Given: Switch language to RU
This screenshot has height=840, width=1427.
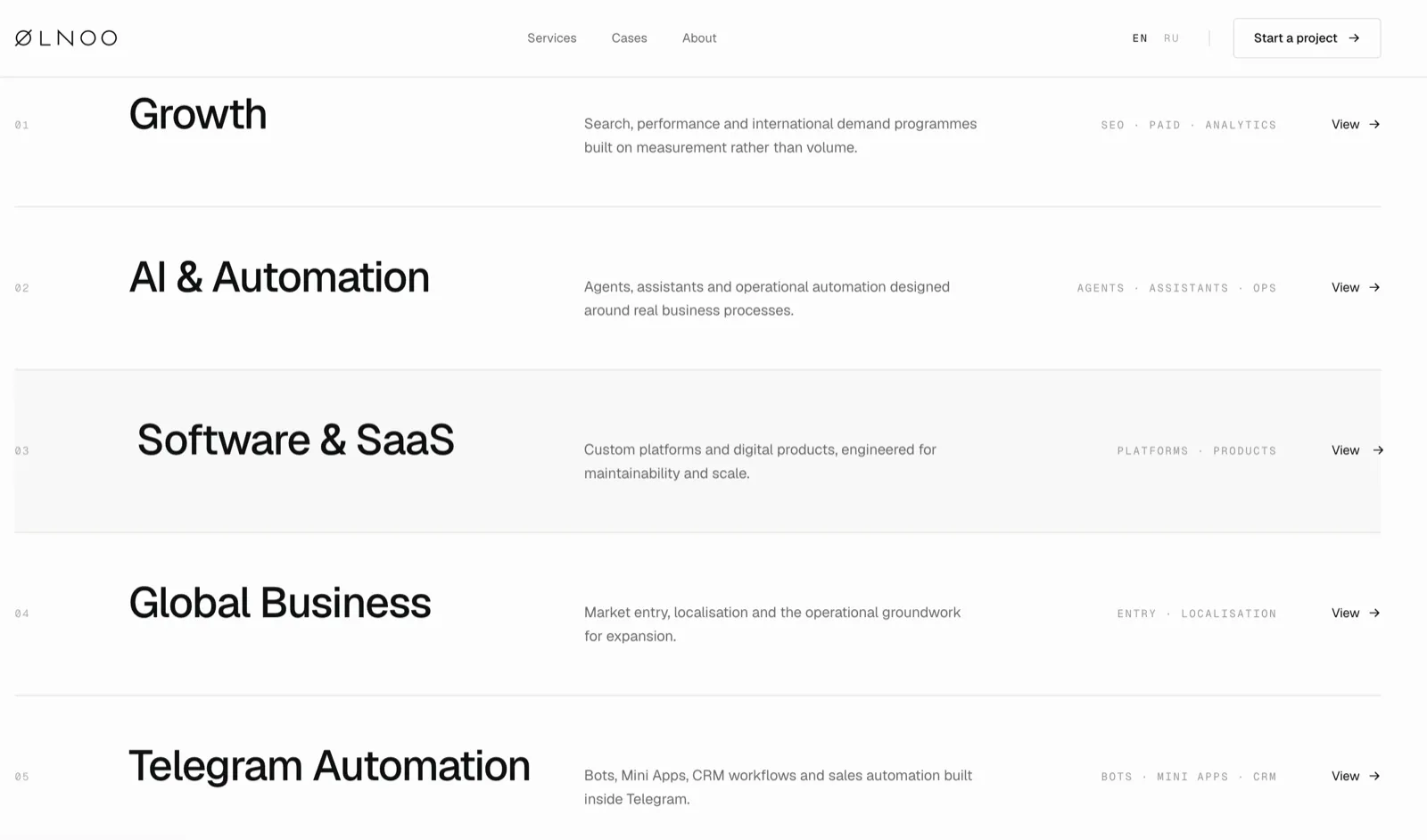Looking at the screenshot, I should click(1171, 38).
